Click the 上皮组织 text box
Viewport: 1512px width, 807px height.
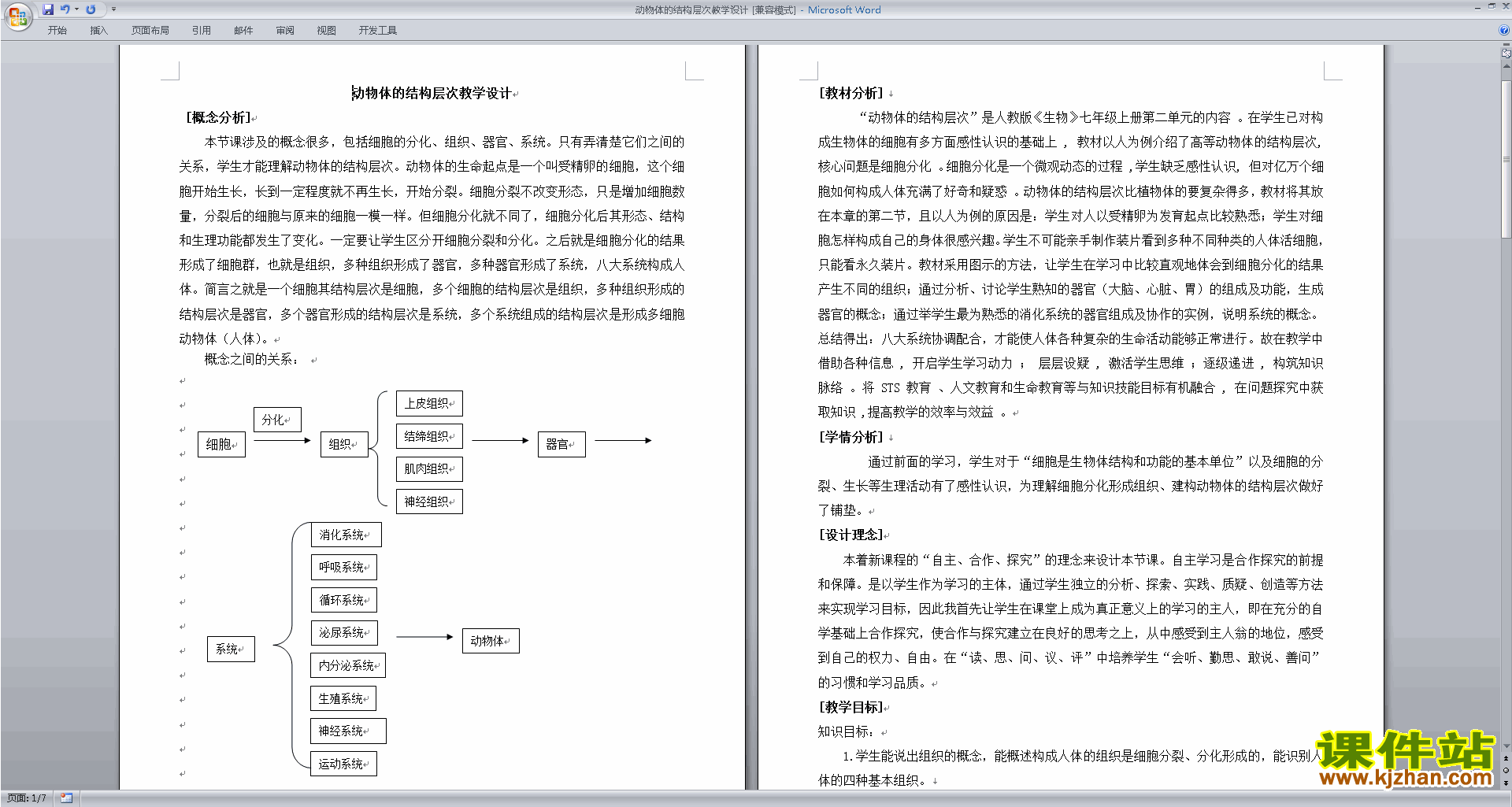429,403
